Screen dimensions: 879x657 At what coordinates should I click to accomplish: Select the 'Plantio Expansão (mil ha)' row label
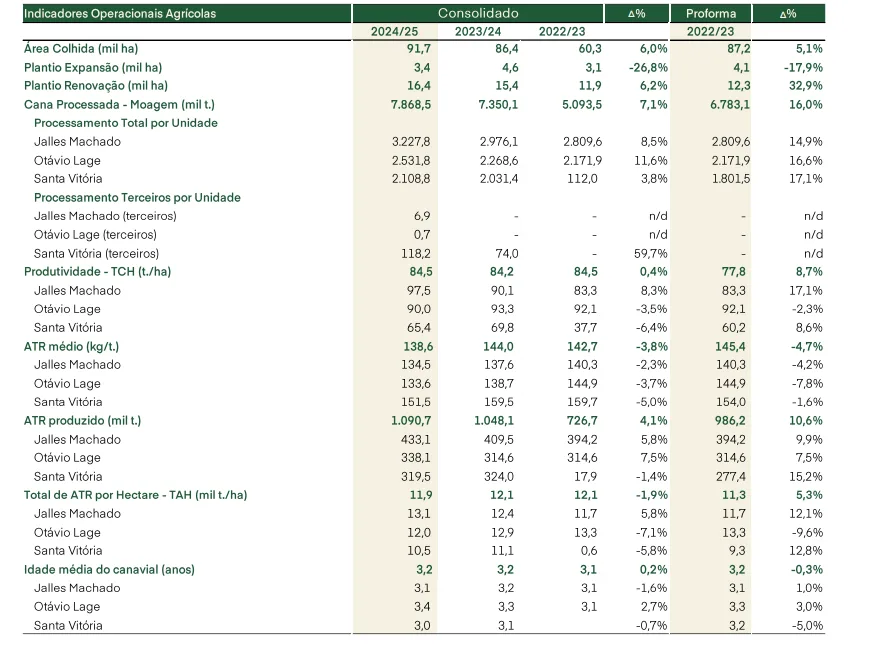[x=93, y=68]
